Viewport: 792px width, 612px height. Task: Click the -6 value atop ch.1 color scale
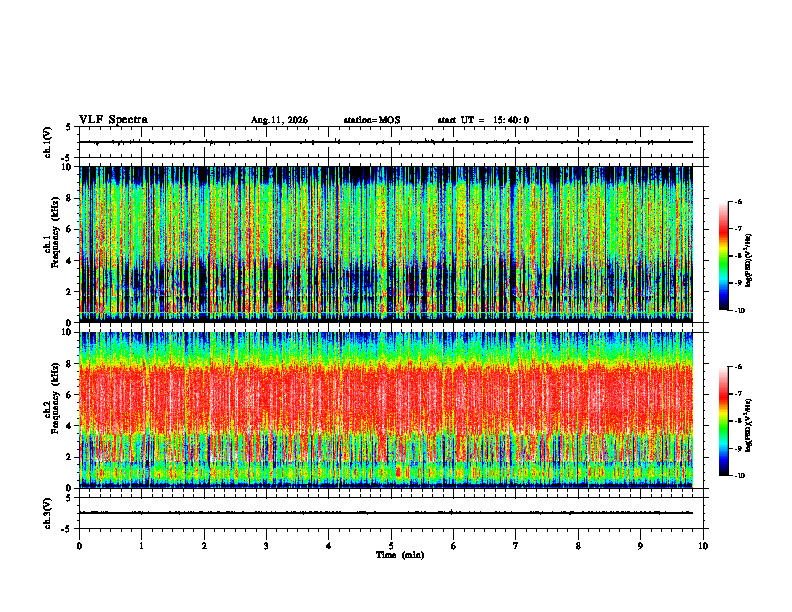(739, 201)
